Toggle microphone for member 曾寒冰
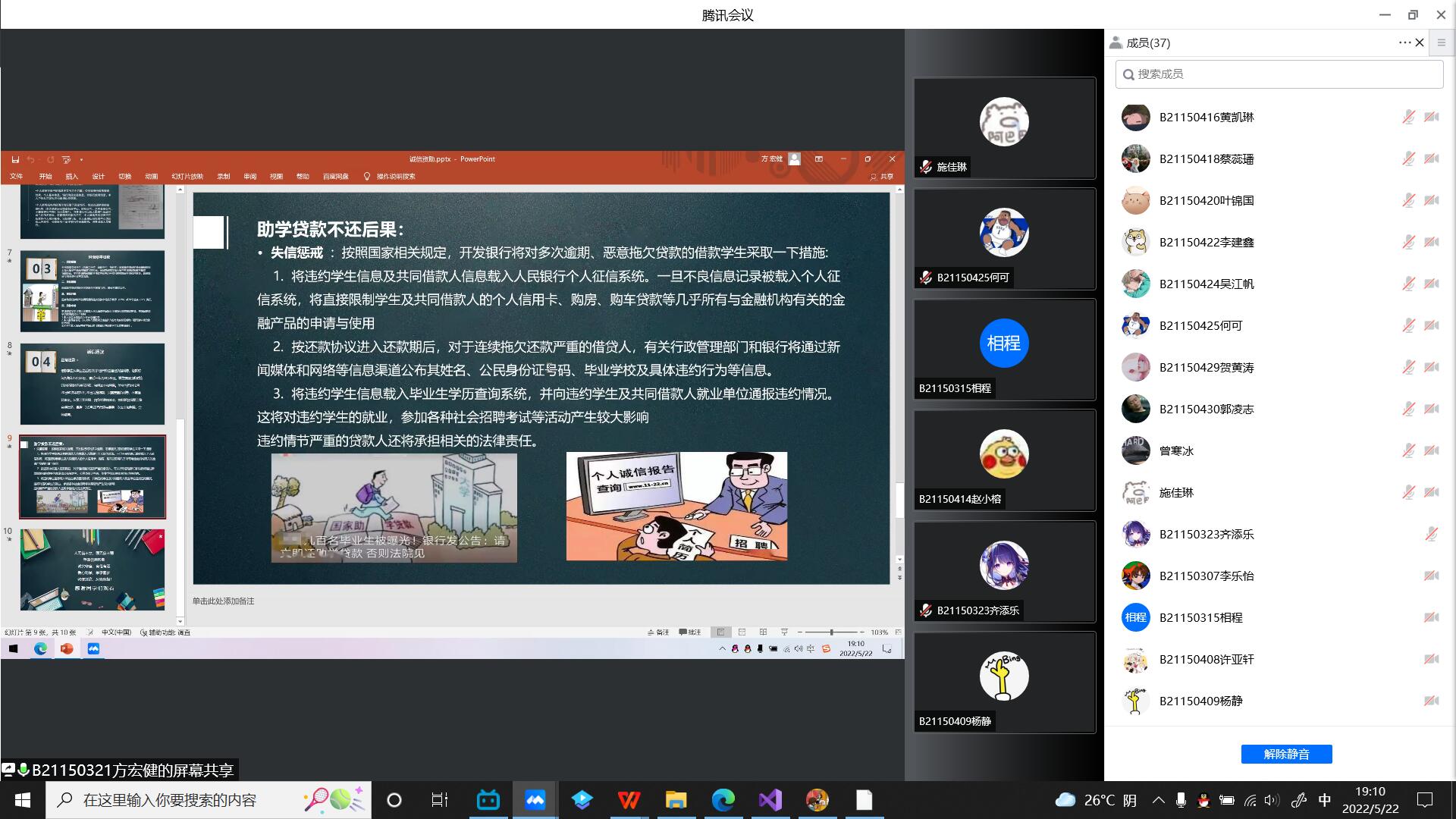1456x819 pixels. tap(1408, 450)
